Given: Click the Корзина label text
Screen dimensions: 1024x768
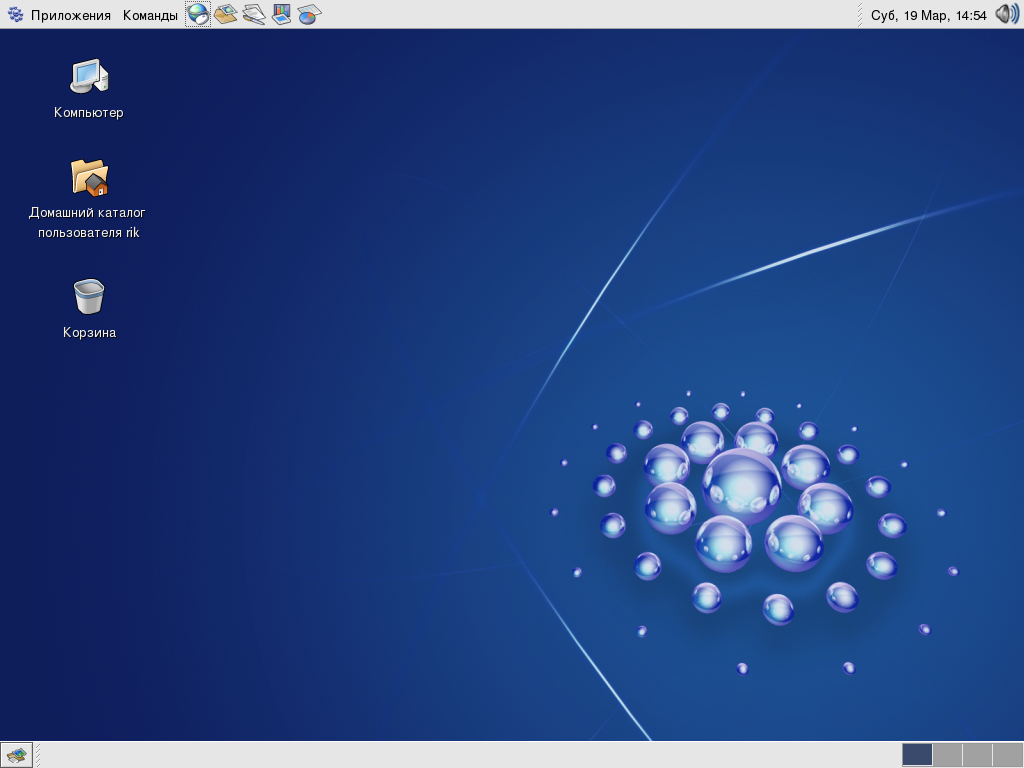Looking at the screenshot, I should (x=89, y=332).
